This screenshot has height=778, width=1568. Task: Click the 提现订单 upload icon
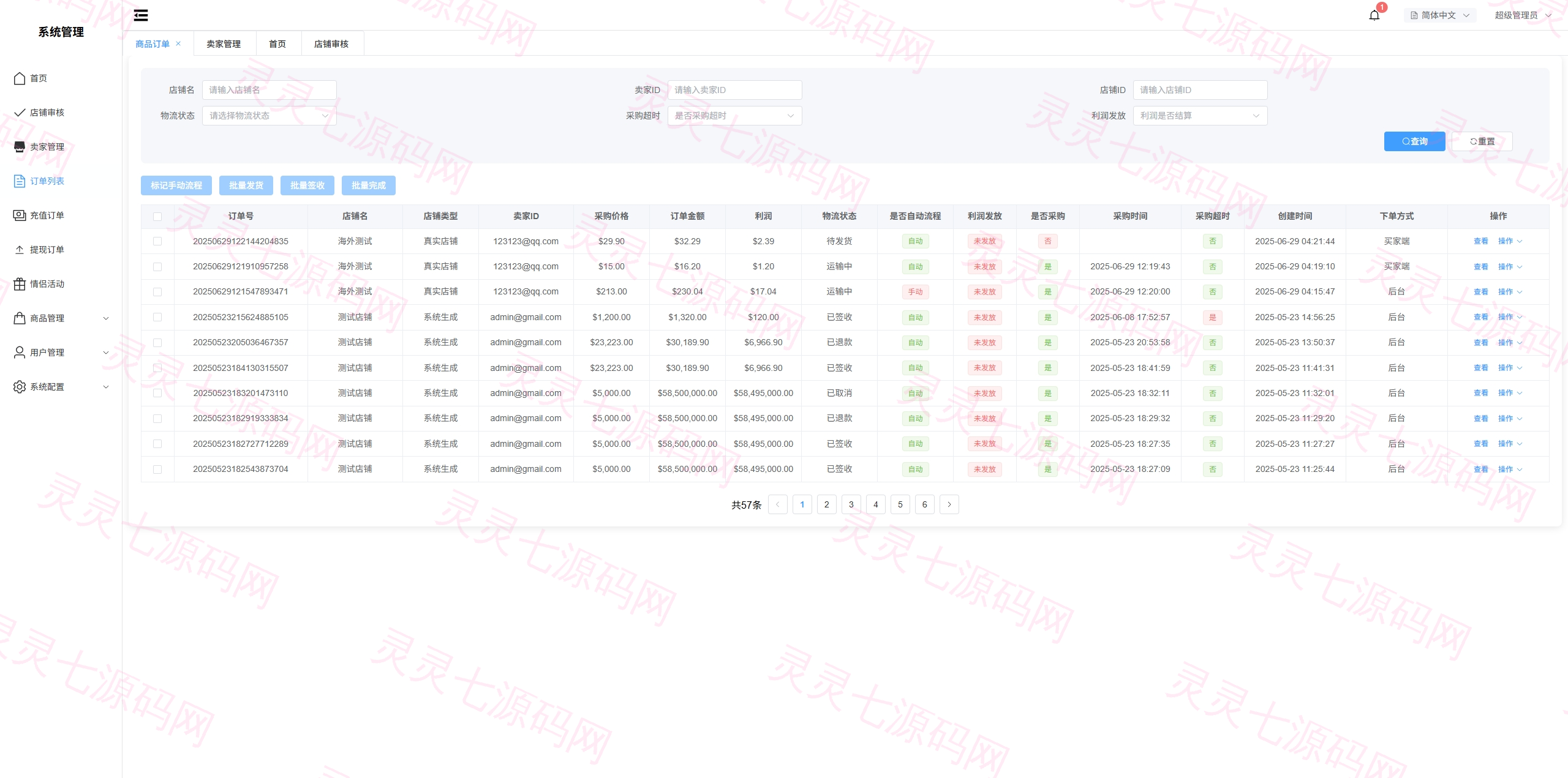pos(20,250)
